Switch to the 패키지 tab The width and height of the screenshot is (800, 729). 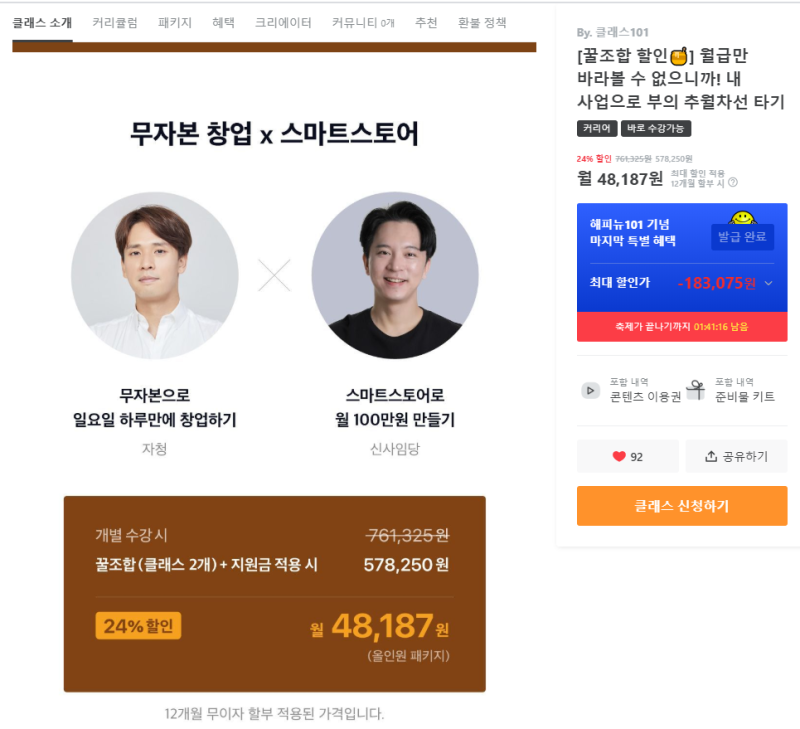coord(175,23)
